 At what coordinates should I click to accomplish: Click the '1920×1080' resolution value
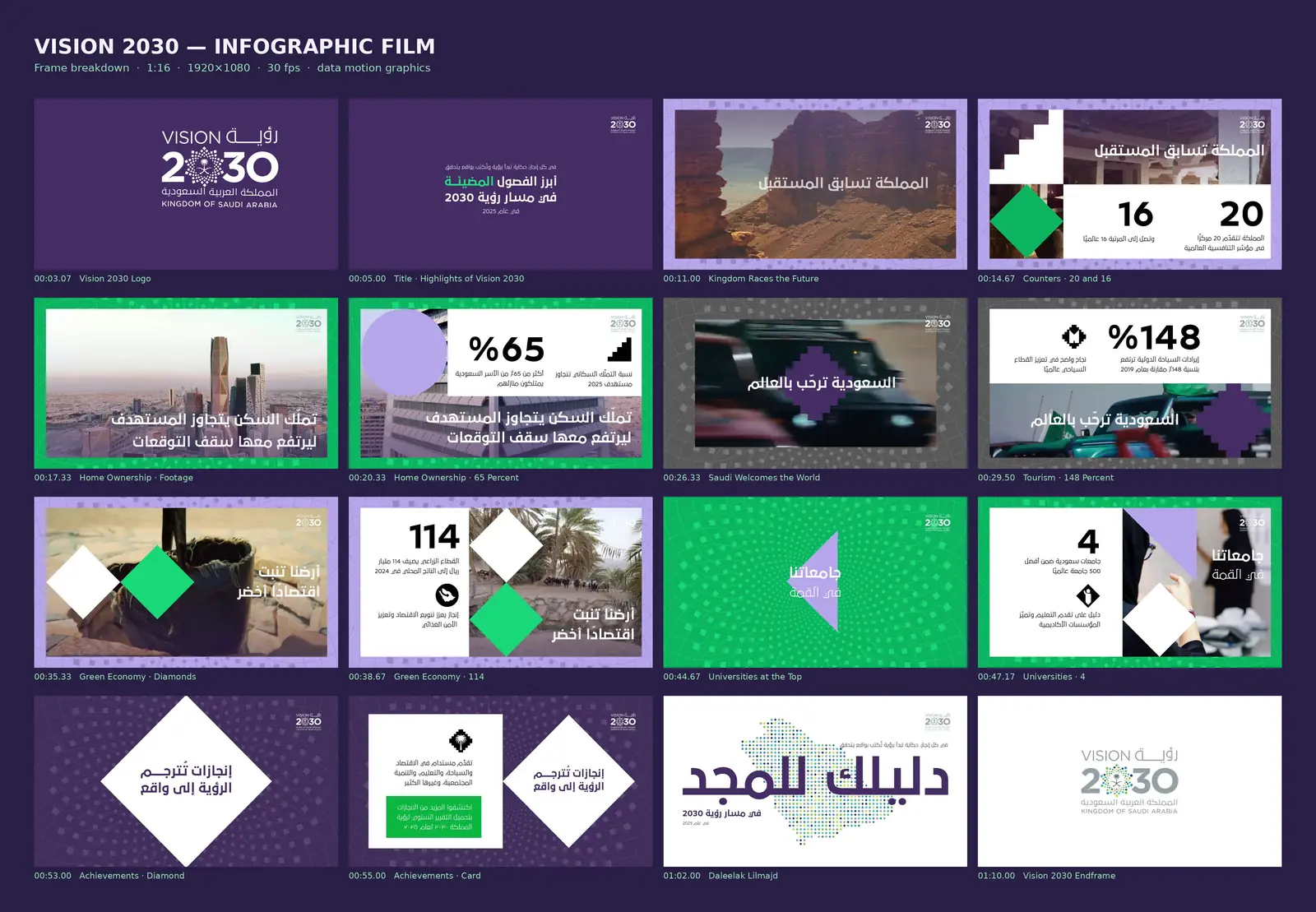coord(219,68)
